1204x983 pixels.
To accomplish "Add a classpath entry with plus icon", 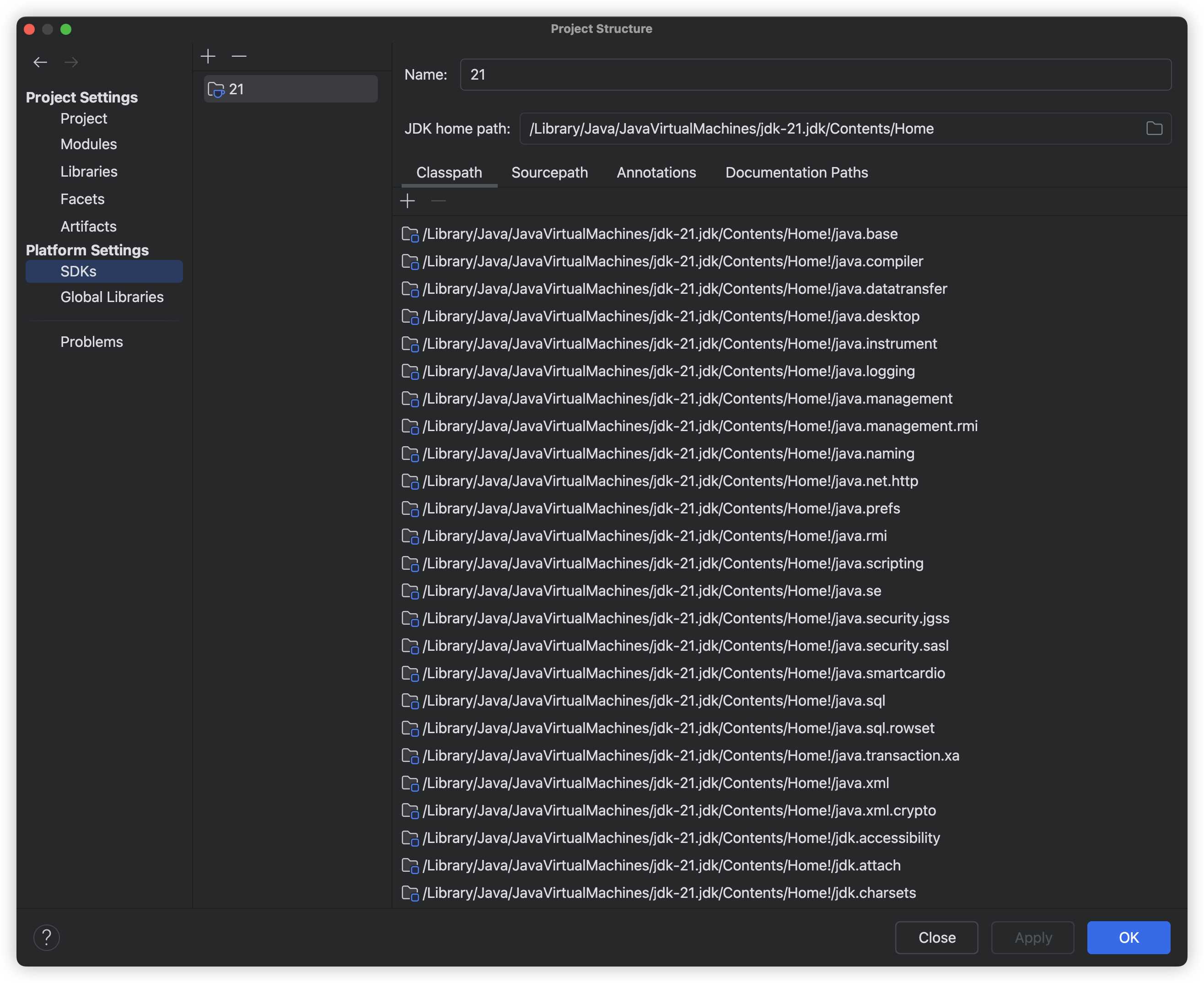I will click(408, 201).
